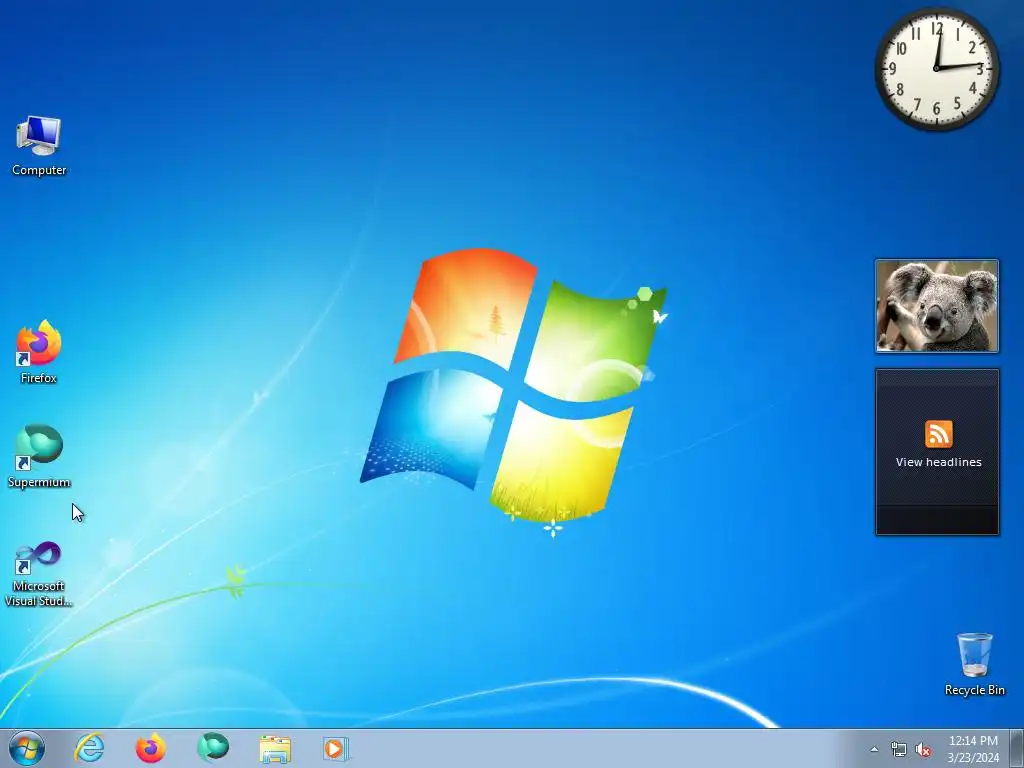Select the Supermium desktop shortcut
This screenshot has height=768, width=1024.
pos(39,456)
